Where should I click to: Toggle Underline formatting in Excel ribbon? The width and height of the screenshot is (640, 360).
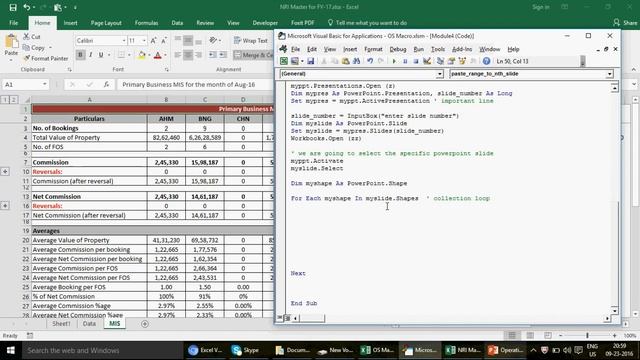(101, 55)
